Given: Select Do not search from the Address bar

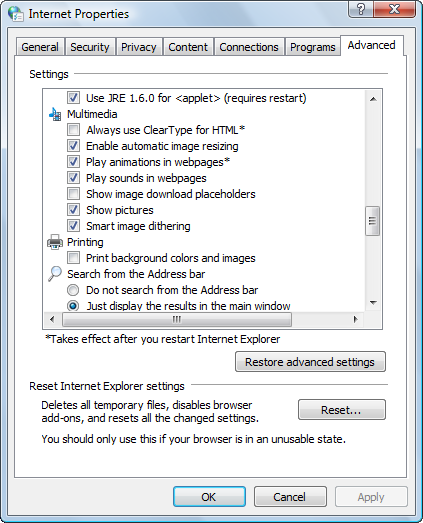Looking at the screenshot, I should [73, 290].
